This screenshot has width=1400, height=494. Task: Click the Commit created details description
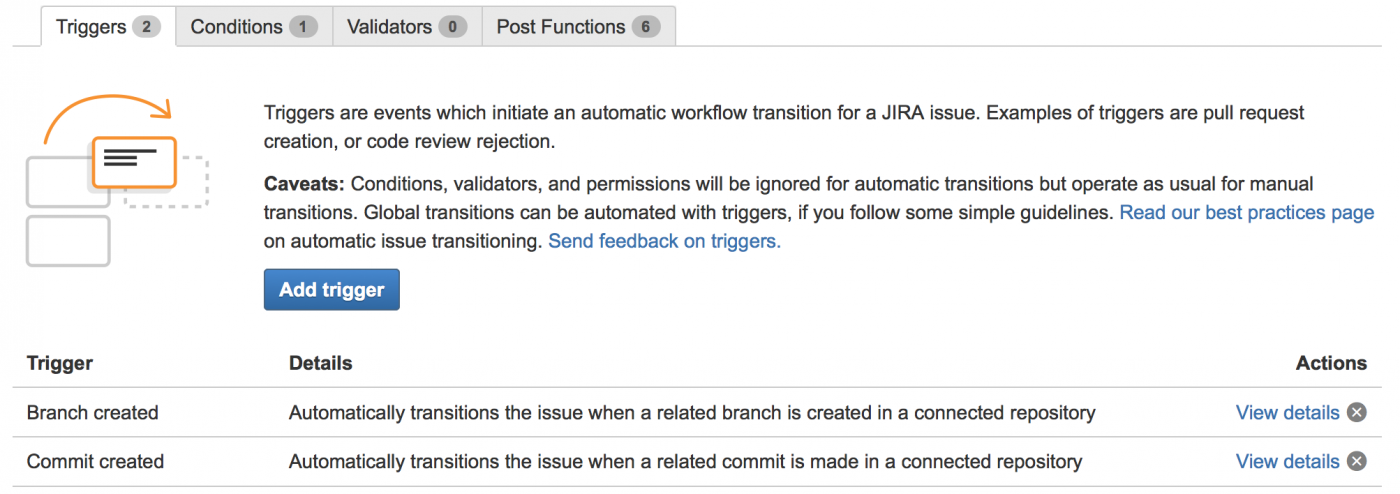(685, 462)
